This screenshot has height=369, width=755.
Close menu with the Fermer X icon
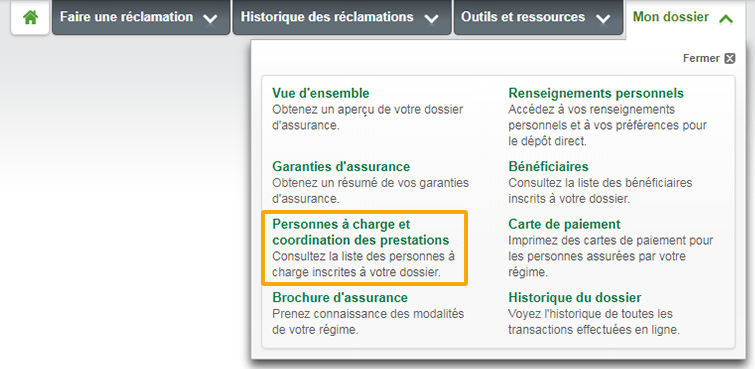tap(730, 58)
